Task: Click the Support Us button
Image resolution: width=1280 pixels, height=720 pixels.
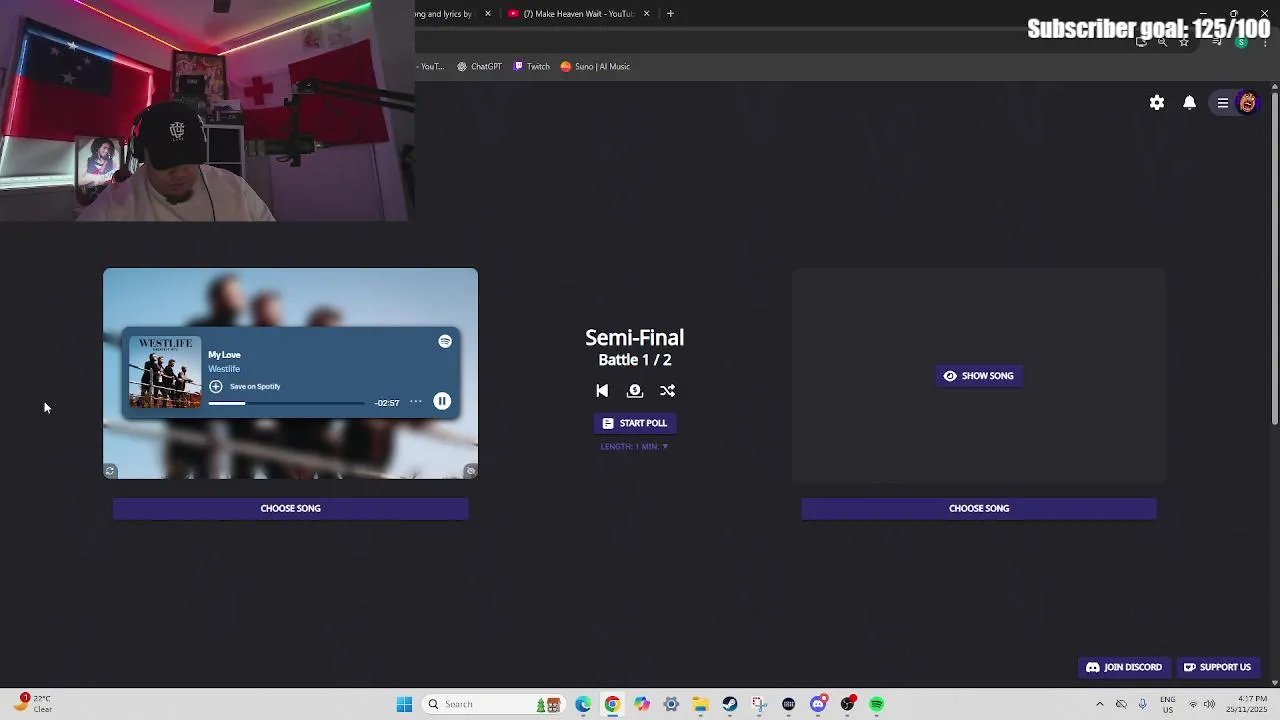Action: pyautogui.click(x=1217, y=667)
